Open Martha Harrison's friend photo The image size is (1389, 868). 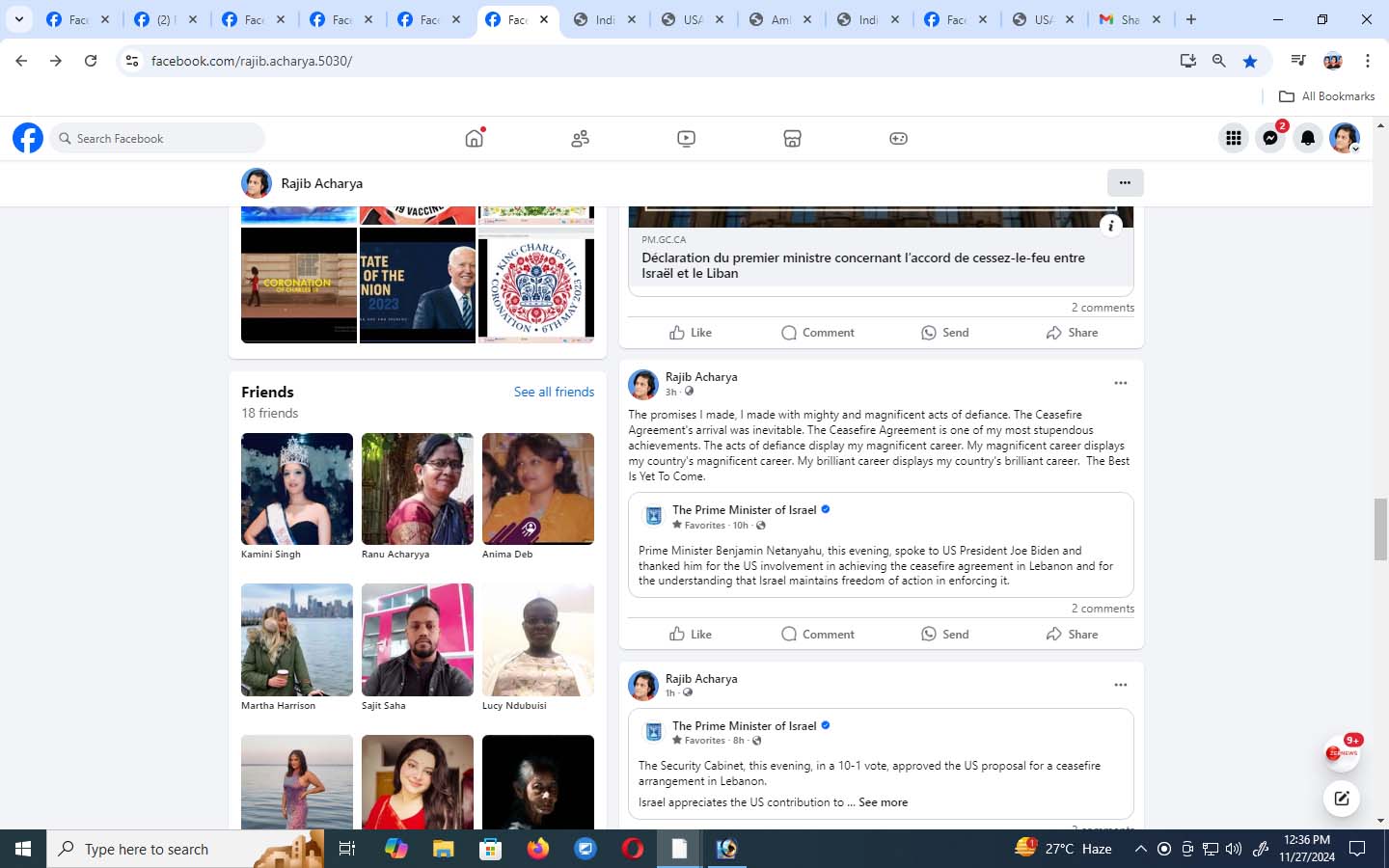tap(297, 639)
